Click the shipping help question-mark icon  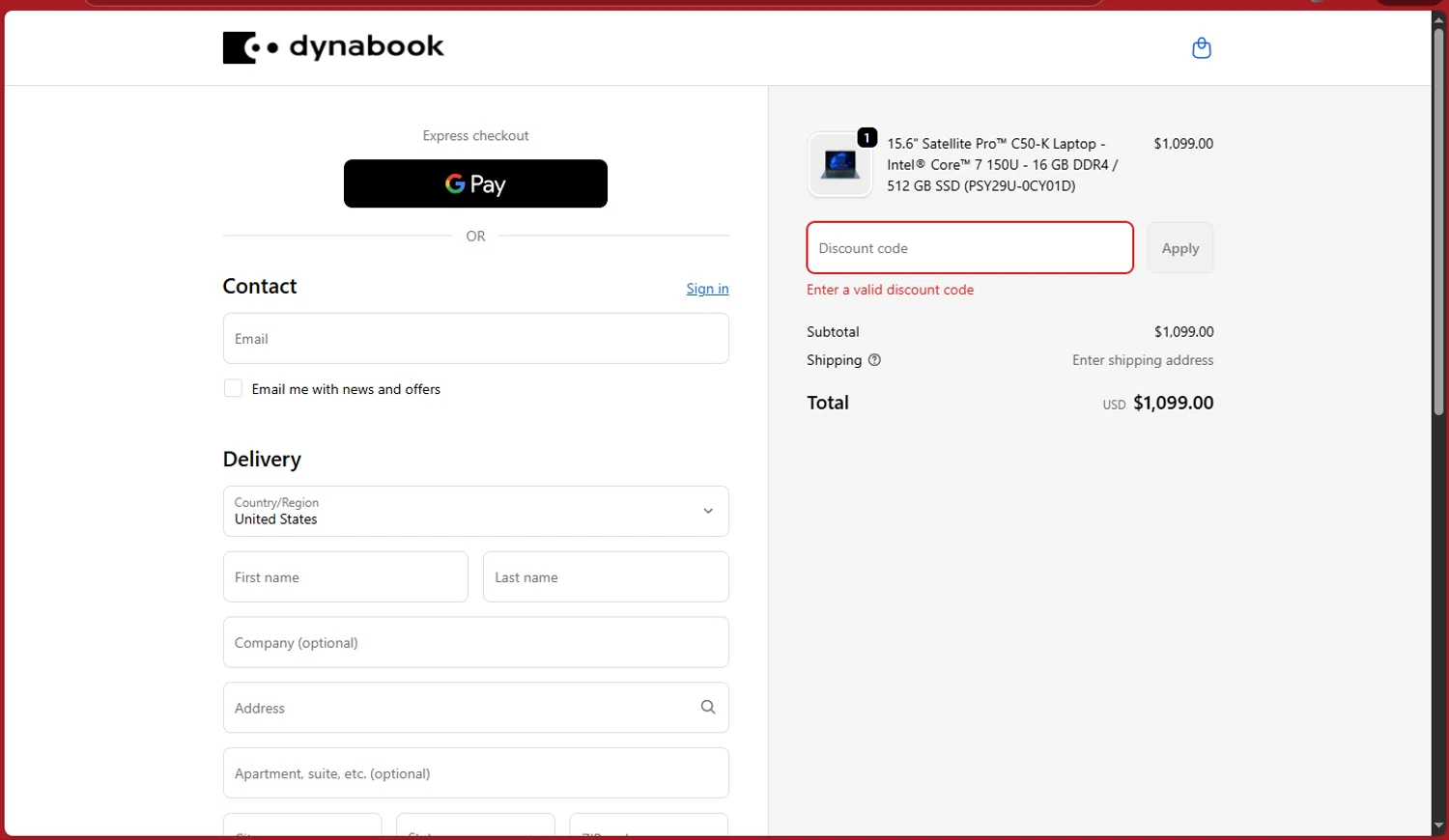[874, 360]
